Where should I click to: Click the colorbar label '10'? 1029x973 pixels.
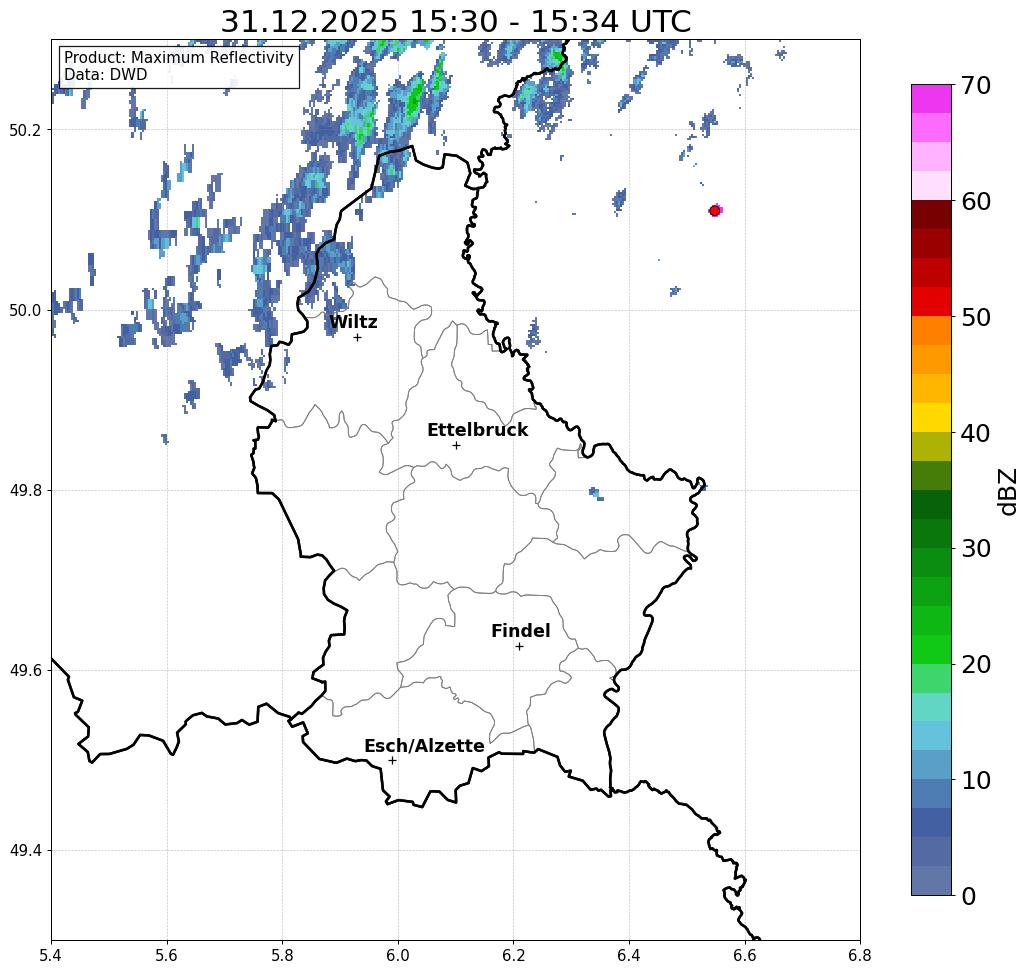[976, 780]
